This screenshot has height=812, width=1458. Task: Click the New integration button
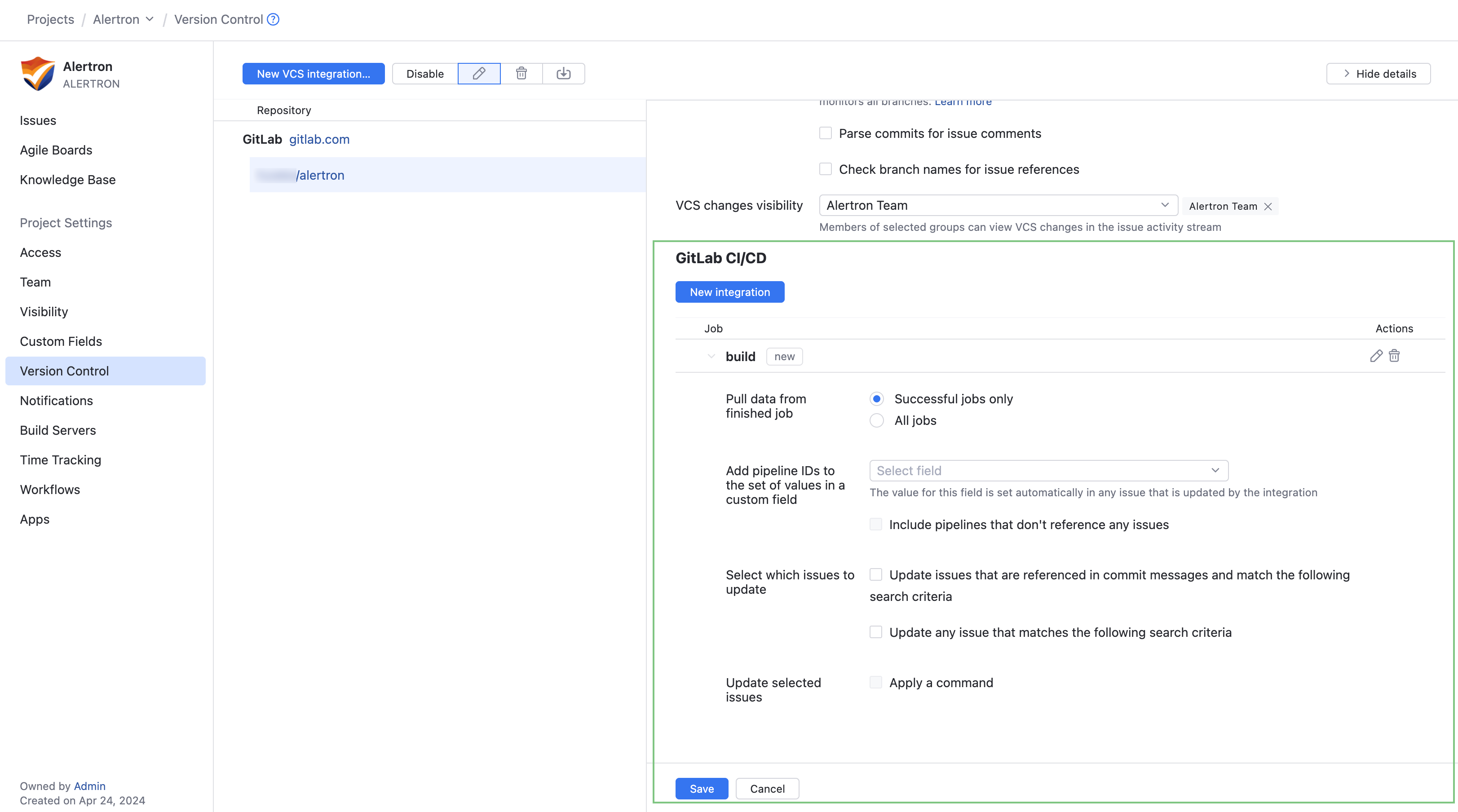pyautogui.click(x=729, y=291)
